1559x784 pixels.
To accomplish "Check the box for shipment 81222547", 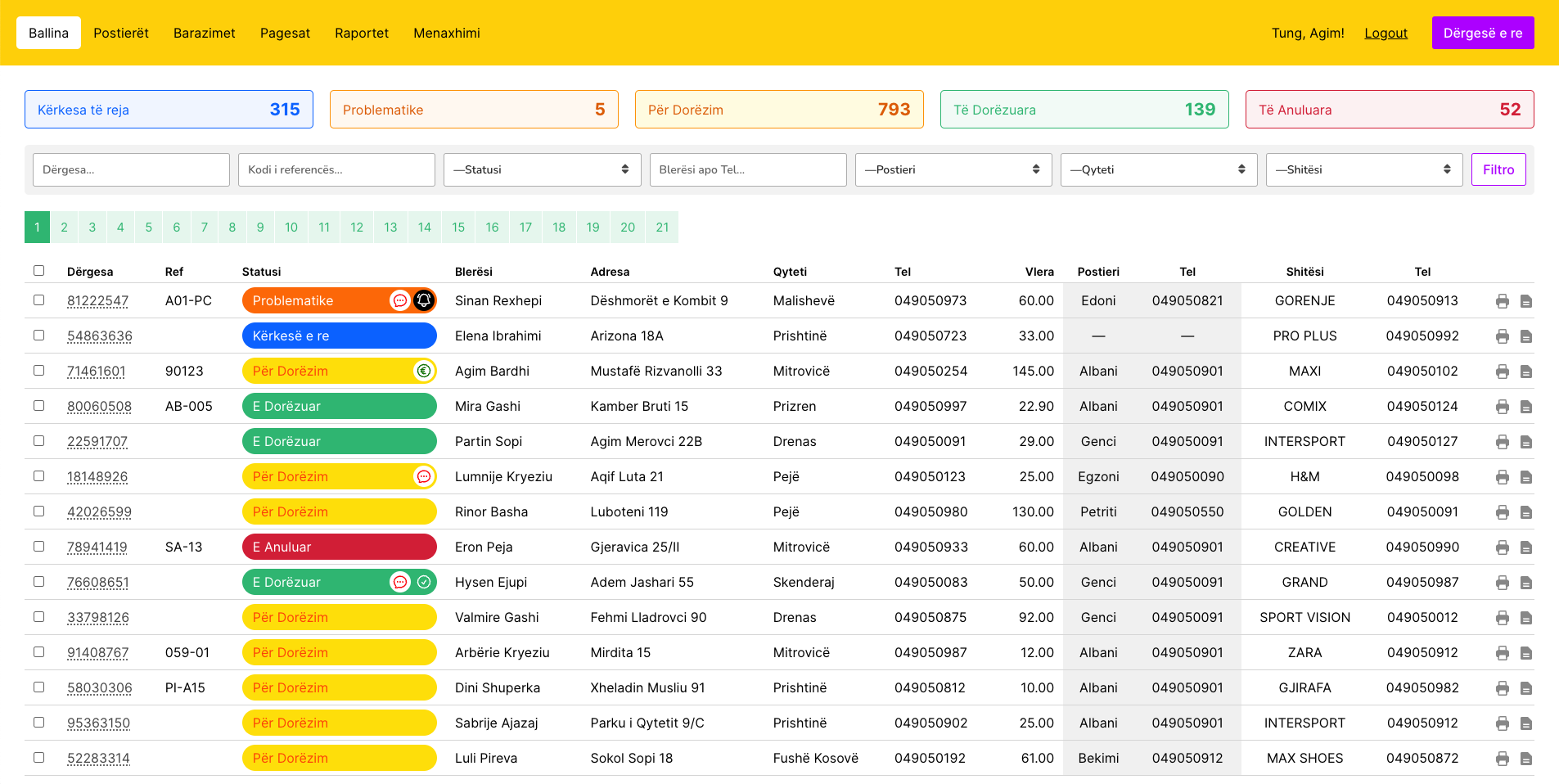I will [38, 300].
